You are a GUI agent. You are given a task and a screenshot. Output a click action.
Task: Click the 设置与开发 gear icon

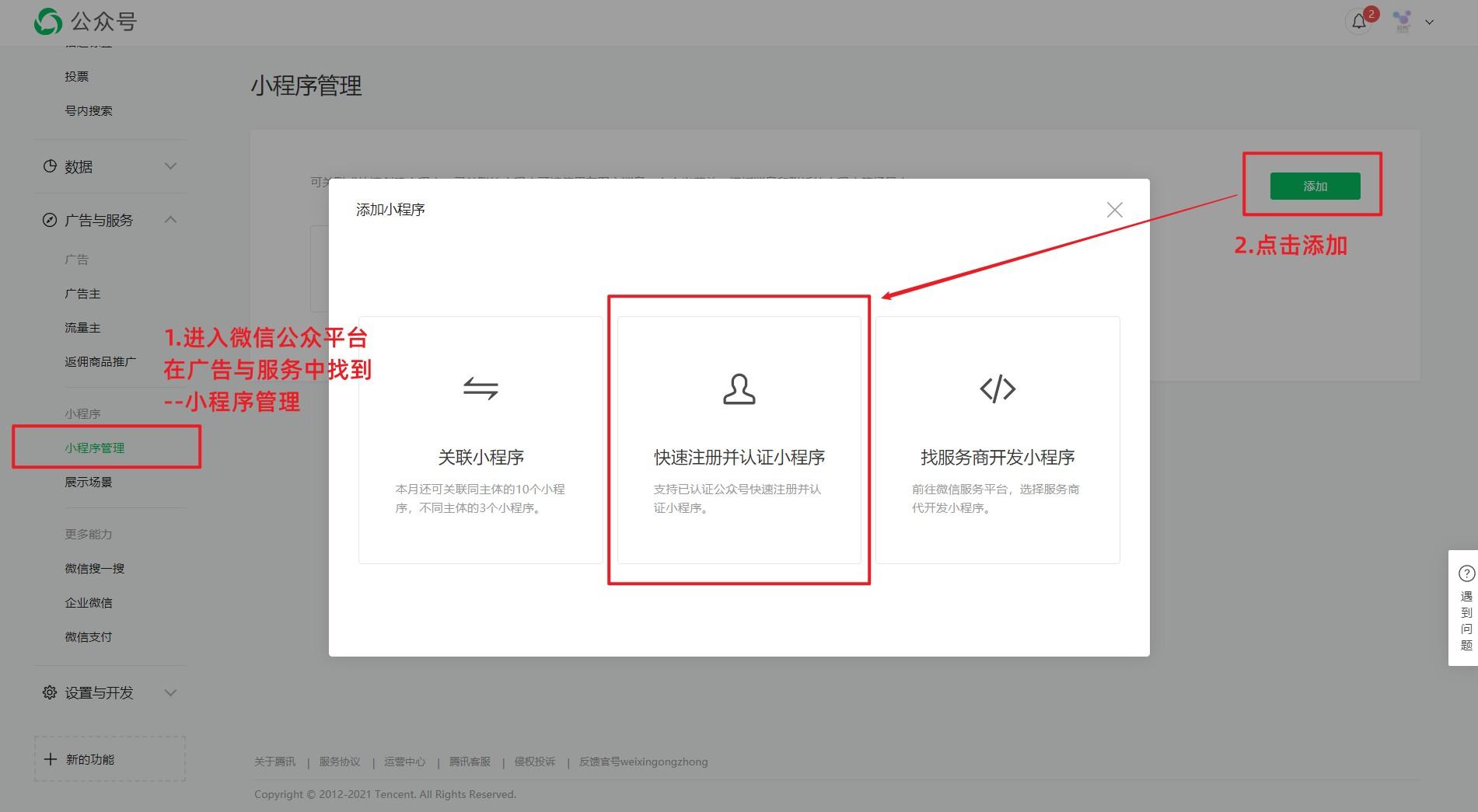tap(50, 692)
